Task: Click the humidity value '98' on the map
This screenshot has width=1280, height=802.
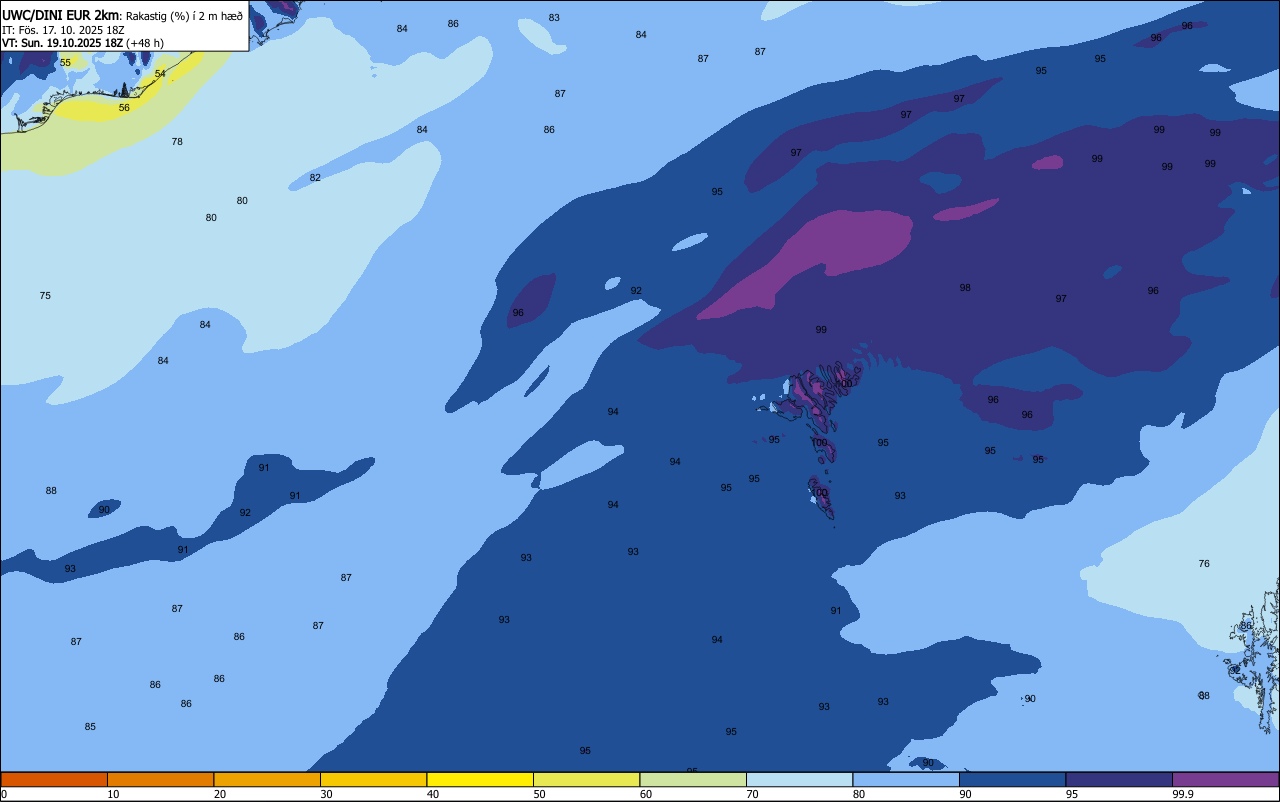Action: [965, 288]
